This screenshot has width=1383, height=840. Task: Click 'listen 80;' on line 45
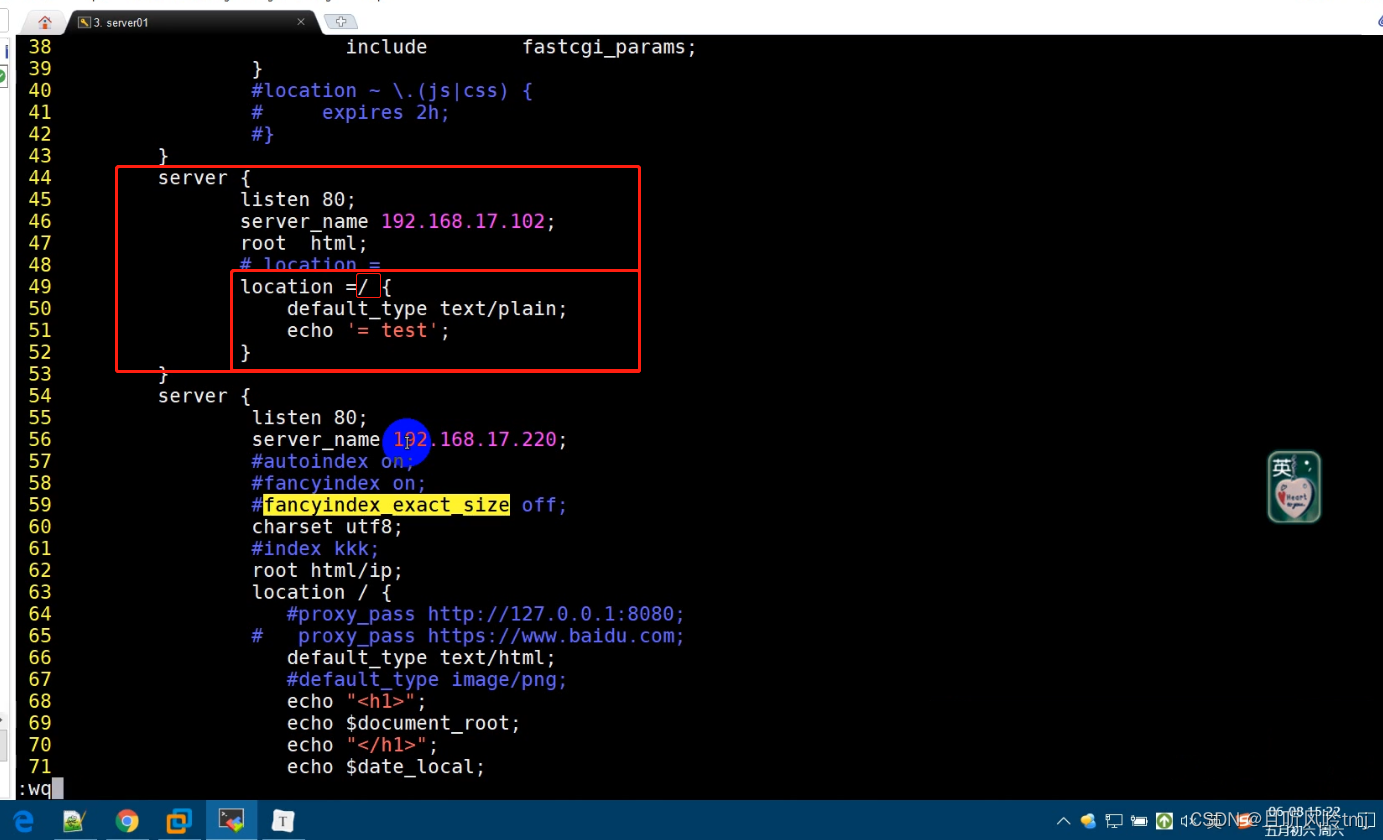(298, 199)
